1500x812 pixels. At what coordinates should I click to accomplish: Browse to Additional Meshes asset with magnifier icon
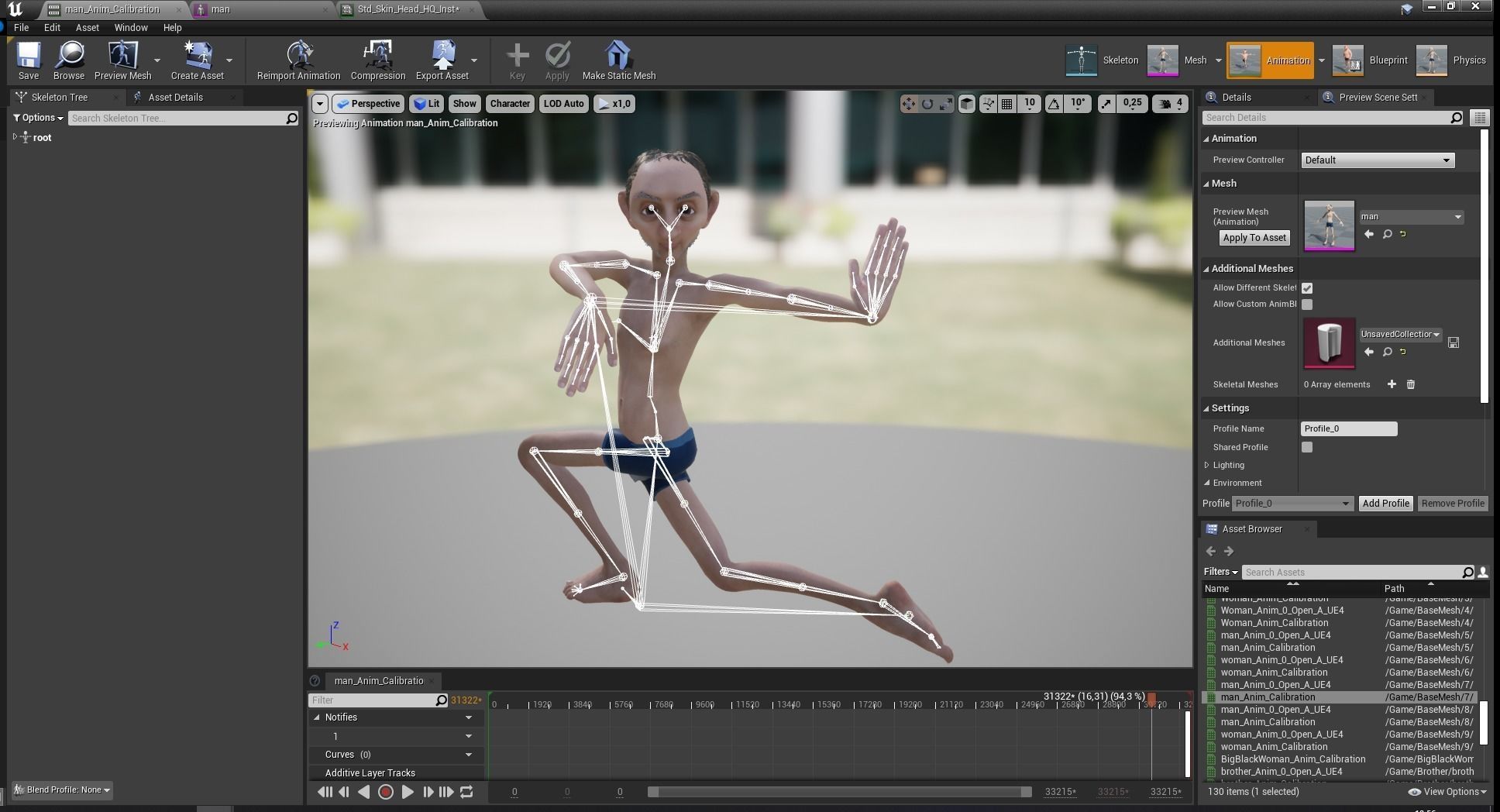1388,352
